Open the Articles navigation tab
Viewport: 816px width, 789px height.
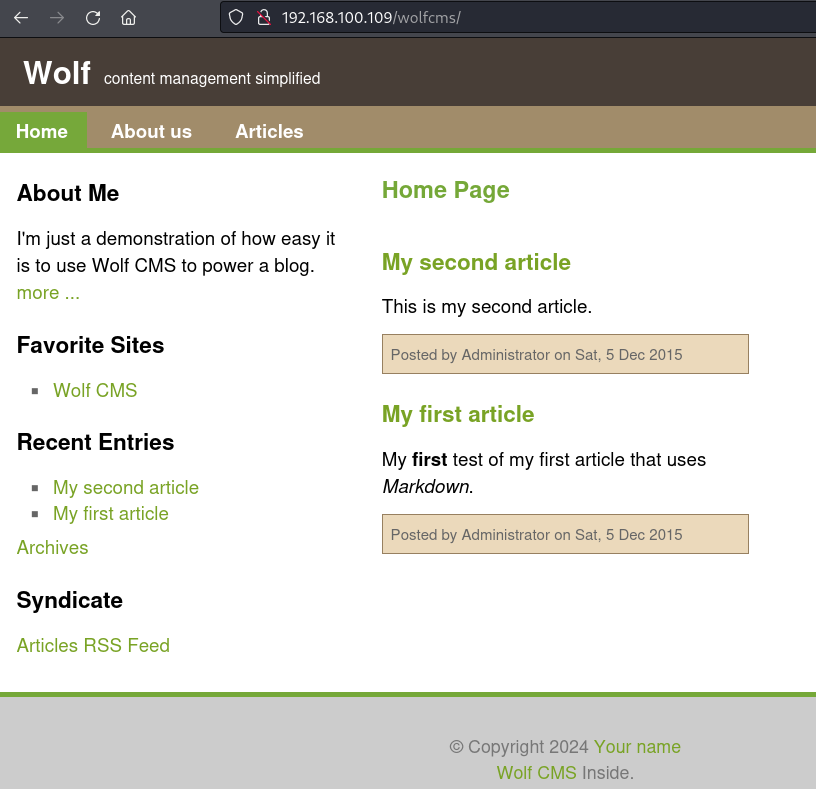[269, 131]
